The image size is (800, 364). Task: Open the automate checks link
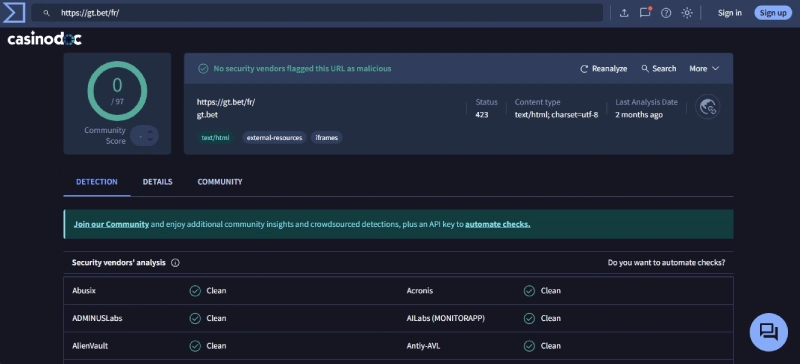(x=497, y=224)
